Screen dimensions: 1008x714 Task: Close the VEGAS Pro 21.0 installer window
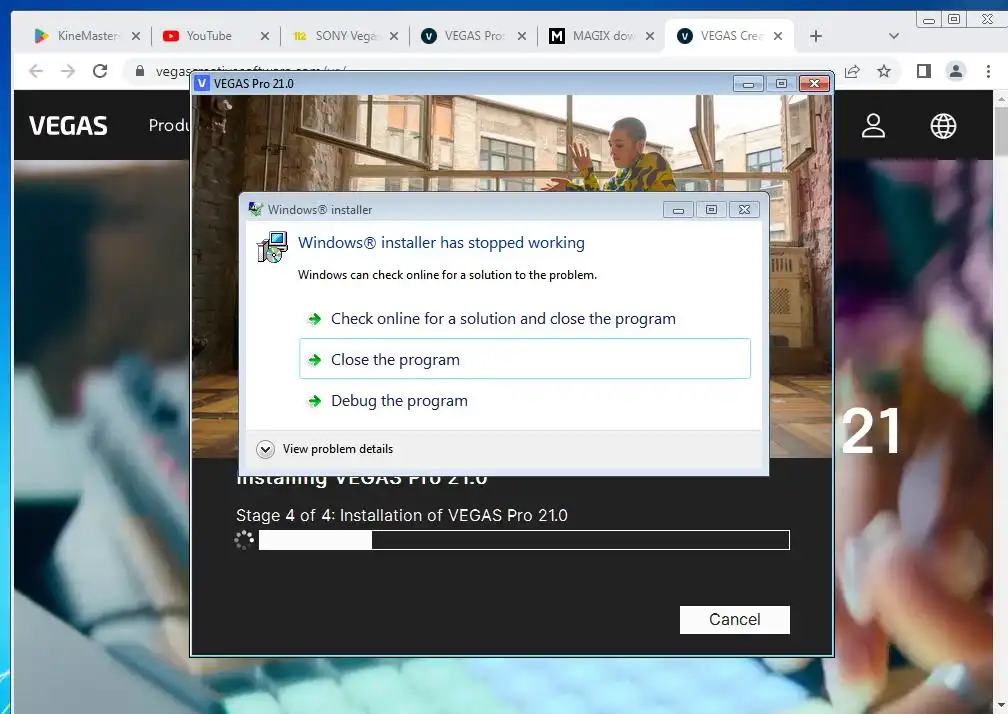(814, 84)
